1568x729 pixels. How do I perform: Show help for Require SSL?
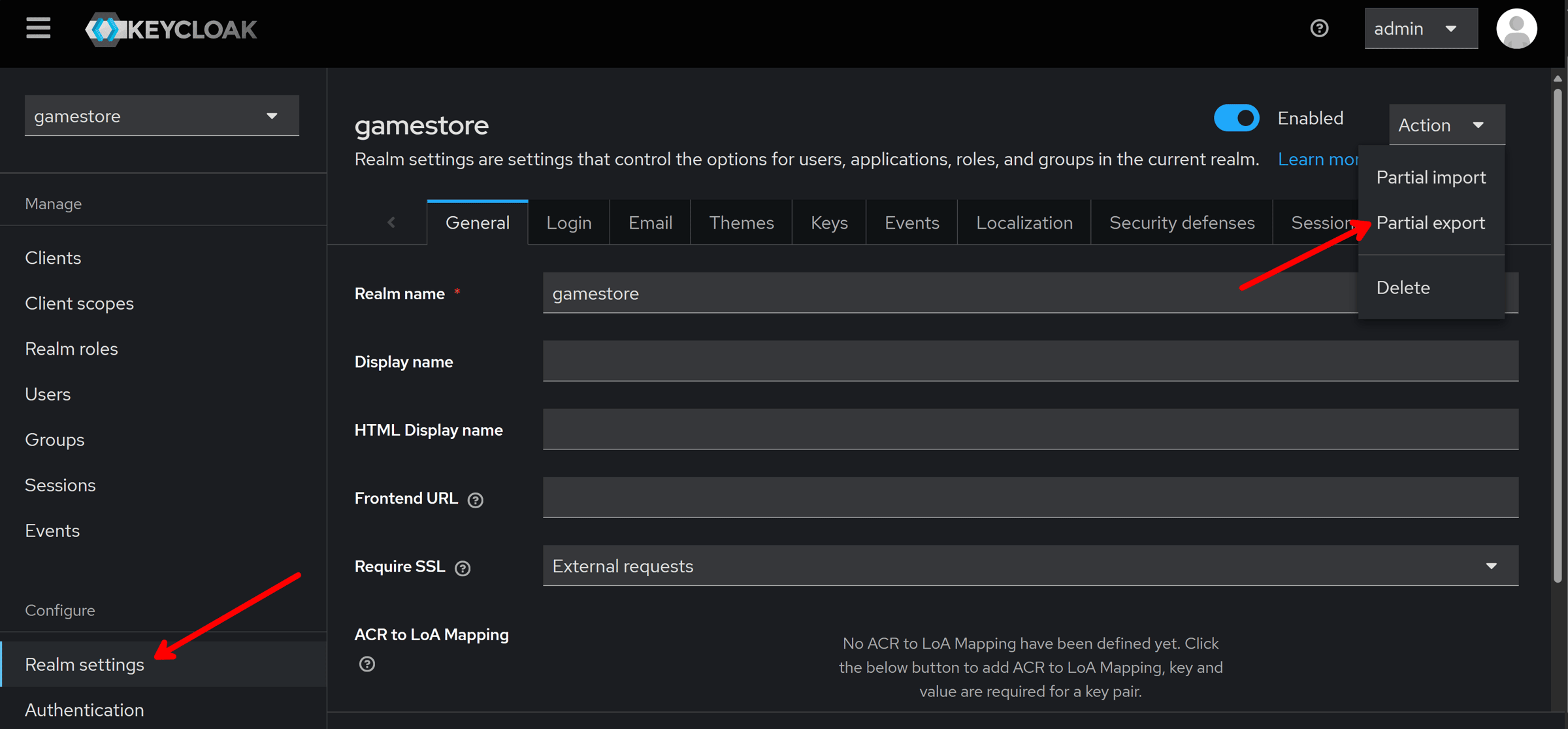tap(463, 568)
